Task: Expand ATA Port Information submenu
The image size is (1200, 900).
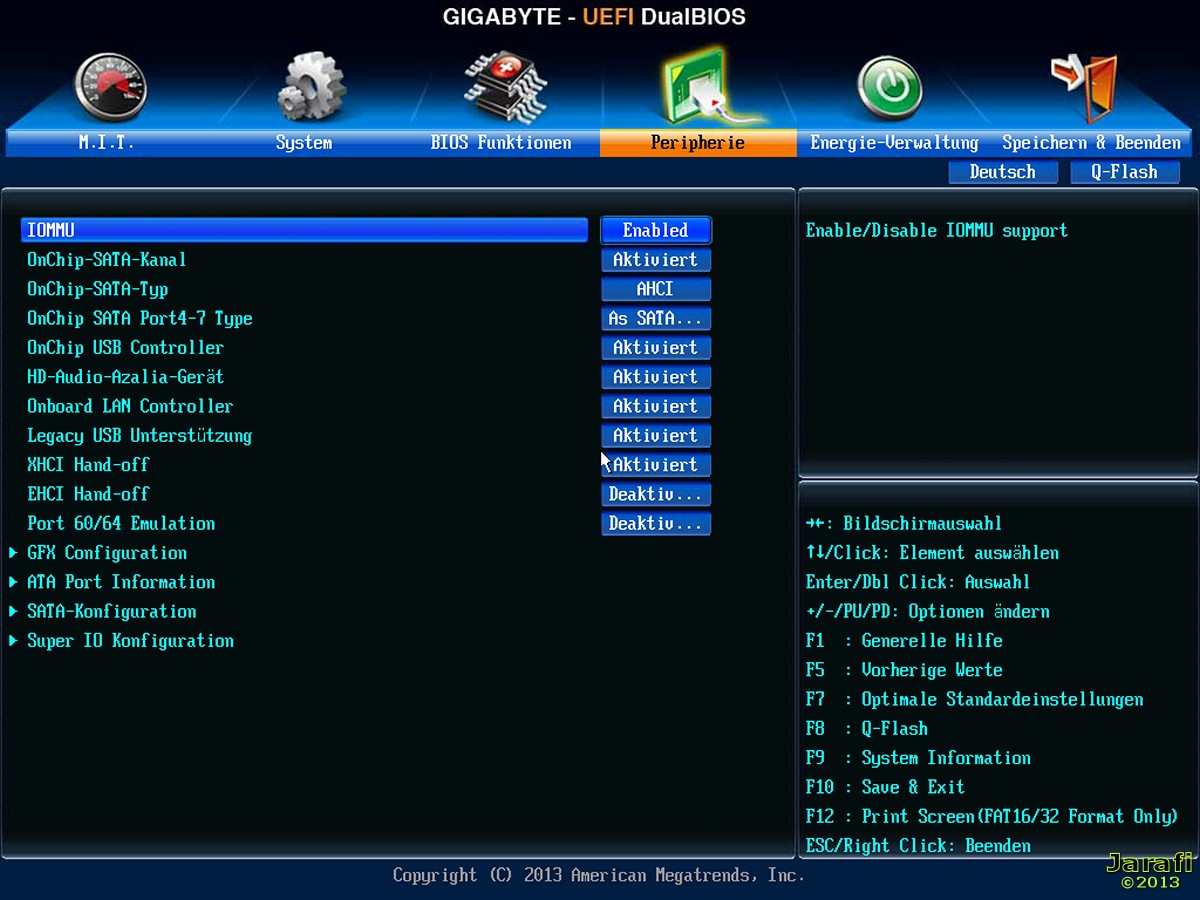Action: pos(121,582)
